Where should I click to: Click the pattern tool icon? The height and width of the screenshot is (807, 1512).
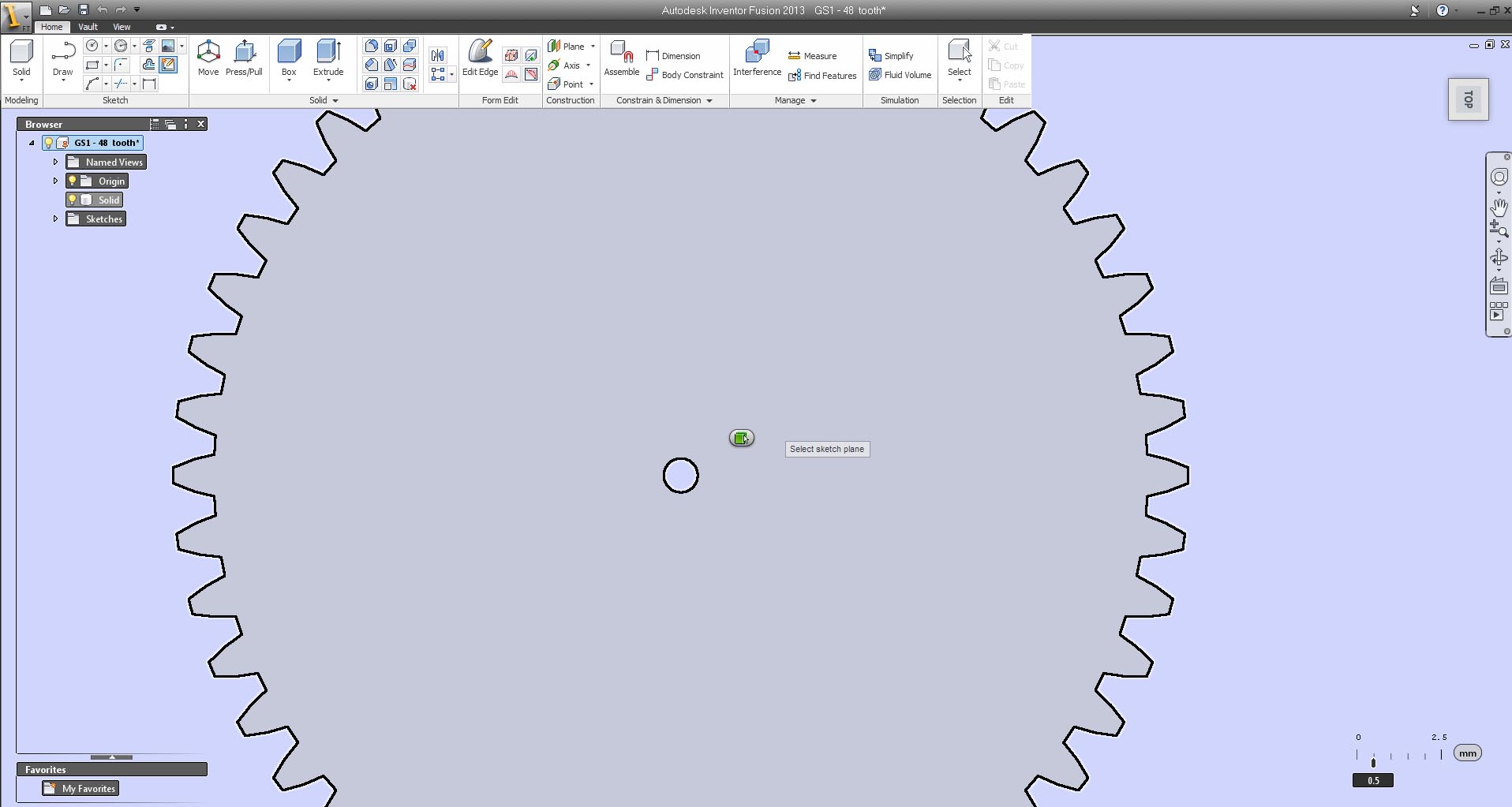point(438,74)
